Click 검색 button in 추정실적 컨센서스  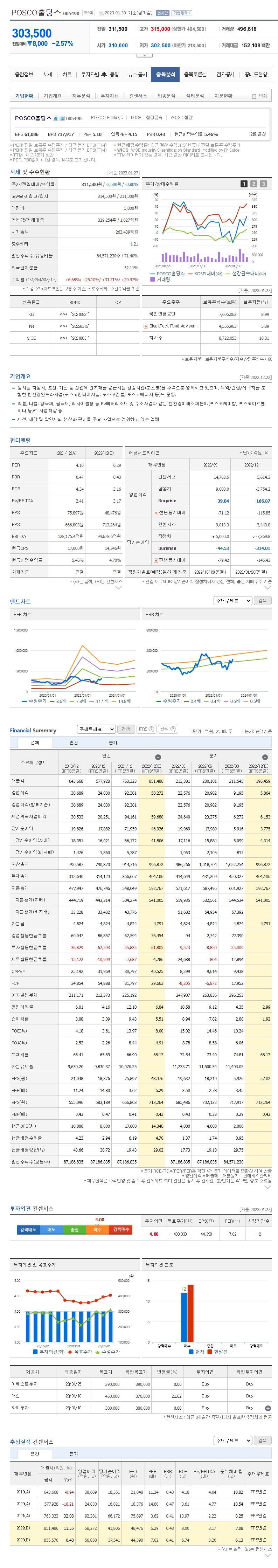point(262,1441)
